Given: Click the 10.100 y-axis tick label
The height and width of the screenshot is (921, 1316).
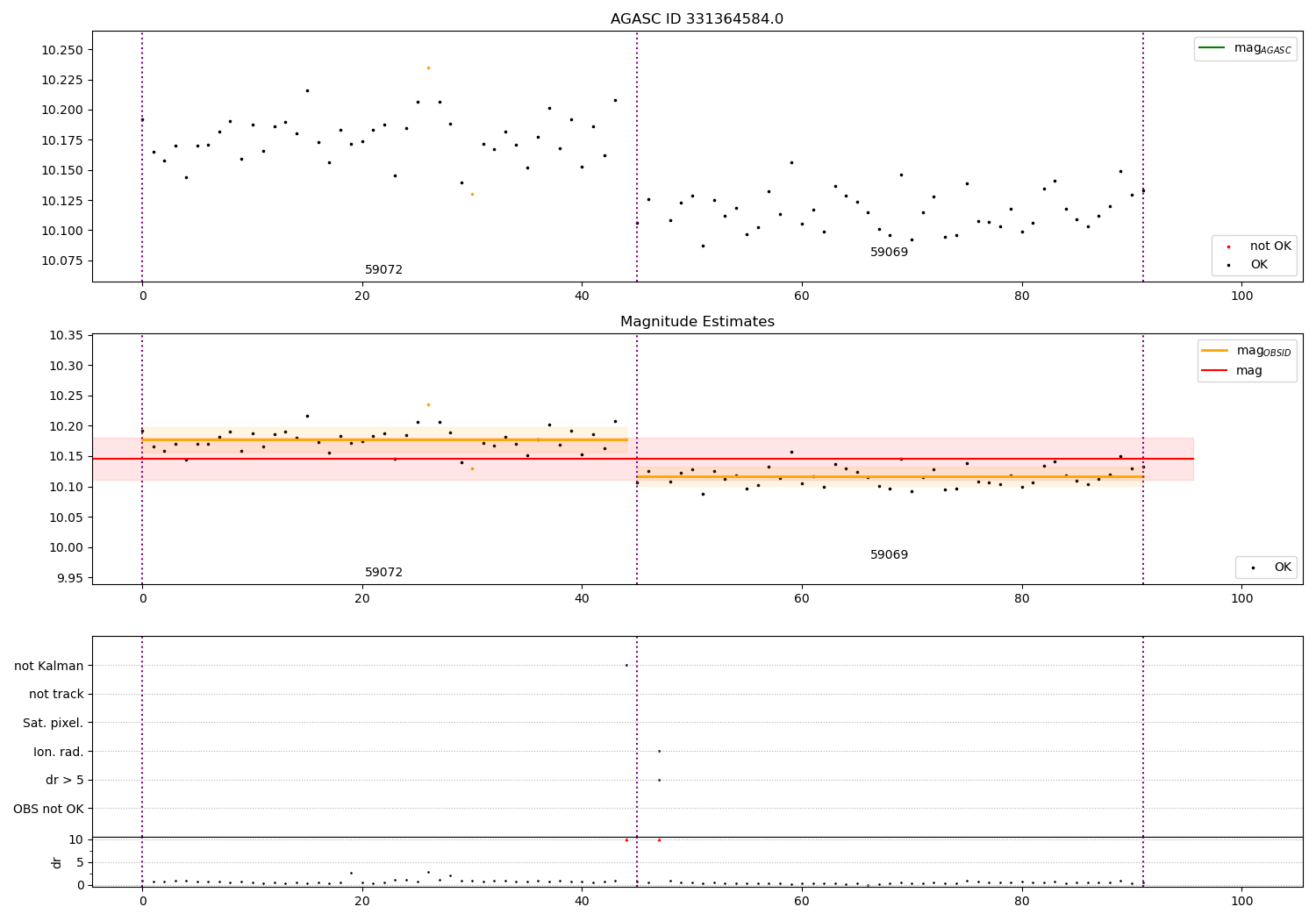Looking at the screenshot, I should (62, 231).
